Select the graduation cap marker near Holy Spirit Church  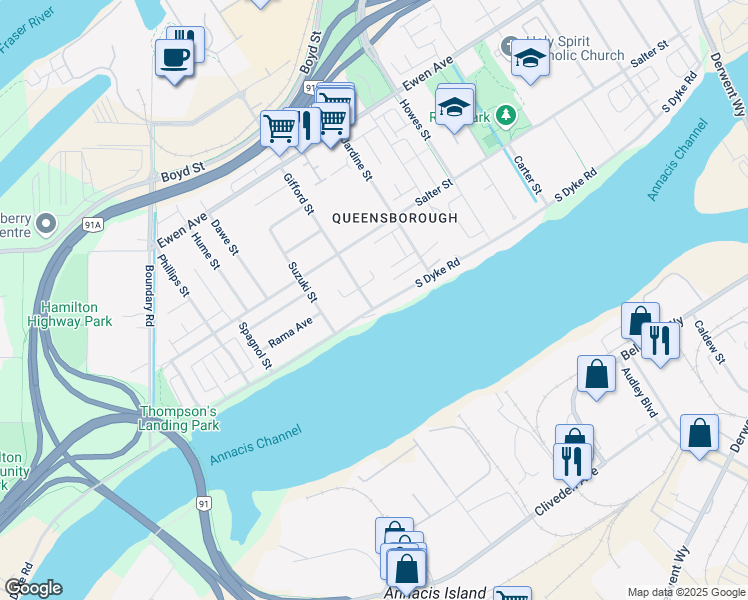coord(530,62)
